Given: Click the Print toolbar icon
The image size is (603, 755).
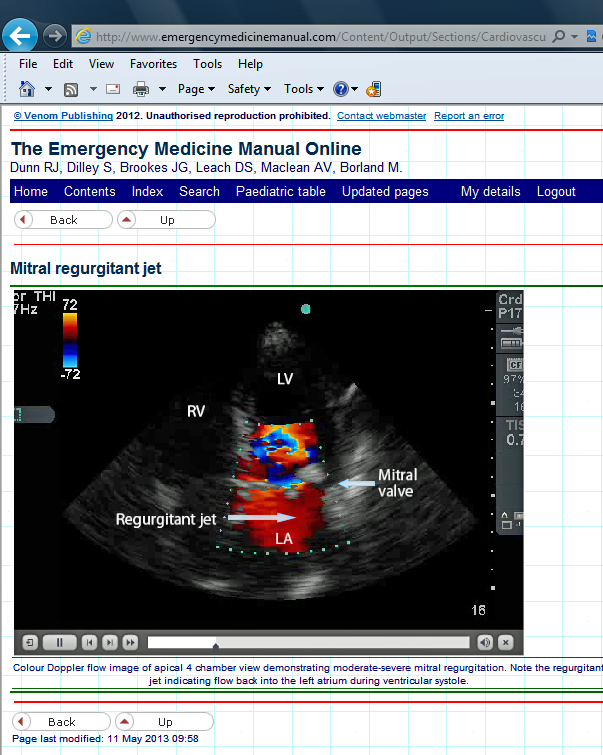Looking at the screenshot, I should [x=141, y=89].
